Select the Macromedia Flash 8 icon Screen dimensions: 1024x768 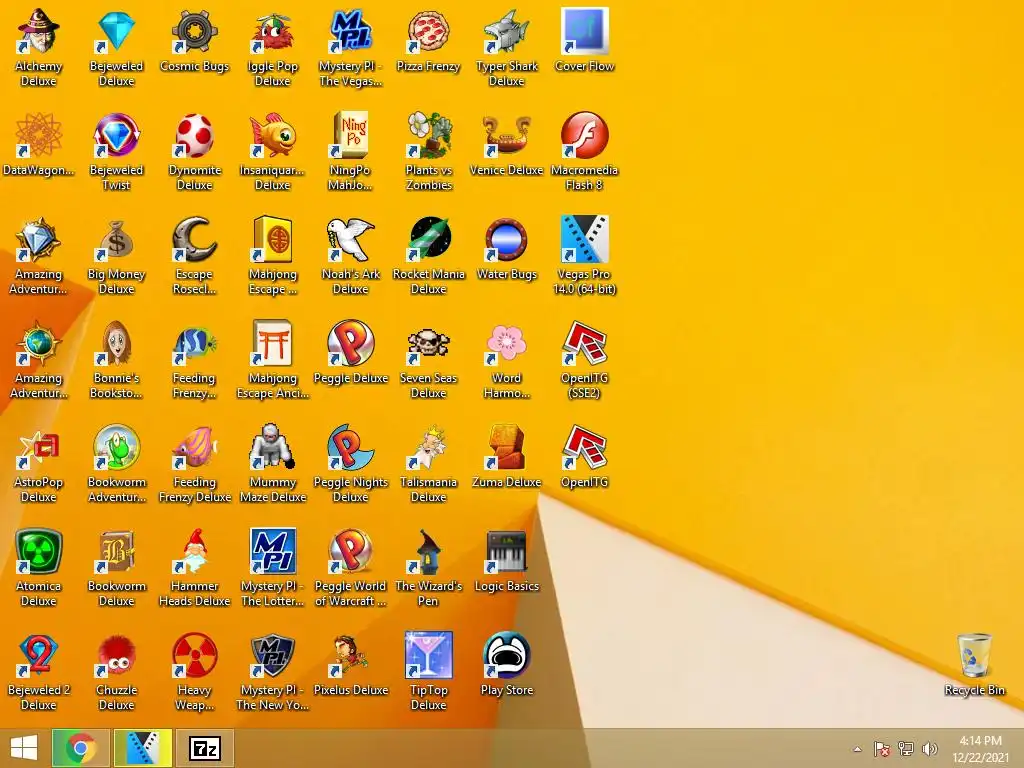(x=584, y=135)
